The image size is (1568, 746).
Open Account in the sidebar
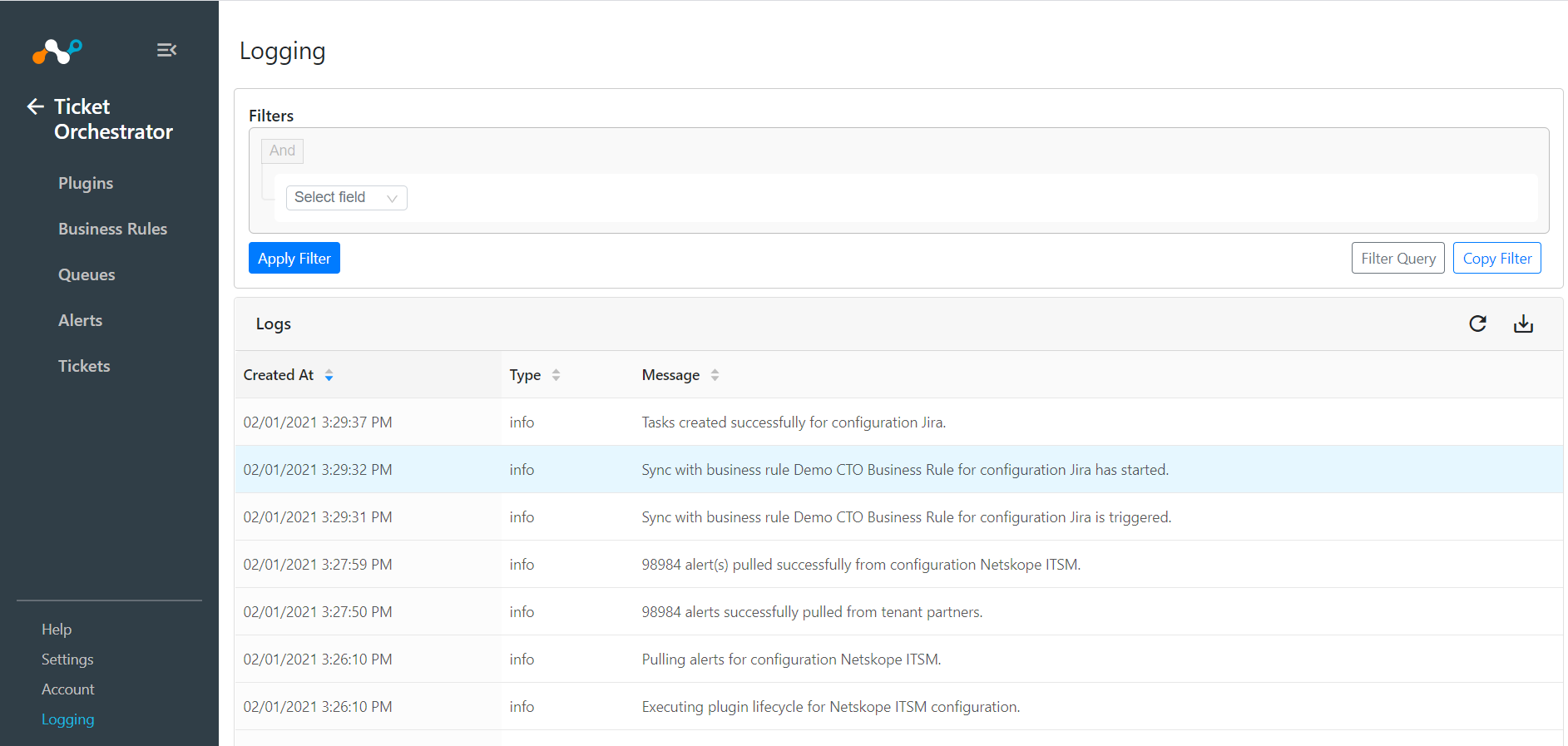pos(68,689)
